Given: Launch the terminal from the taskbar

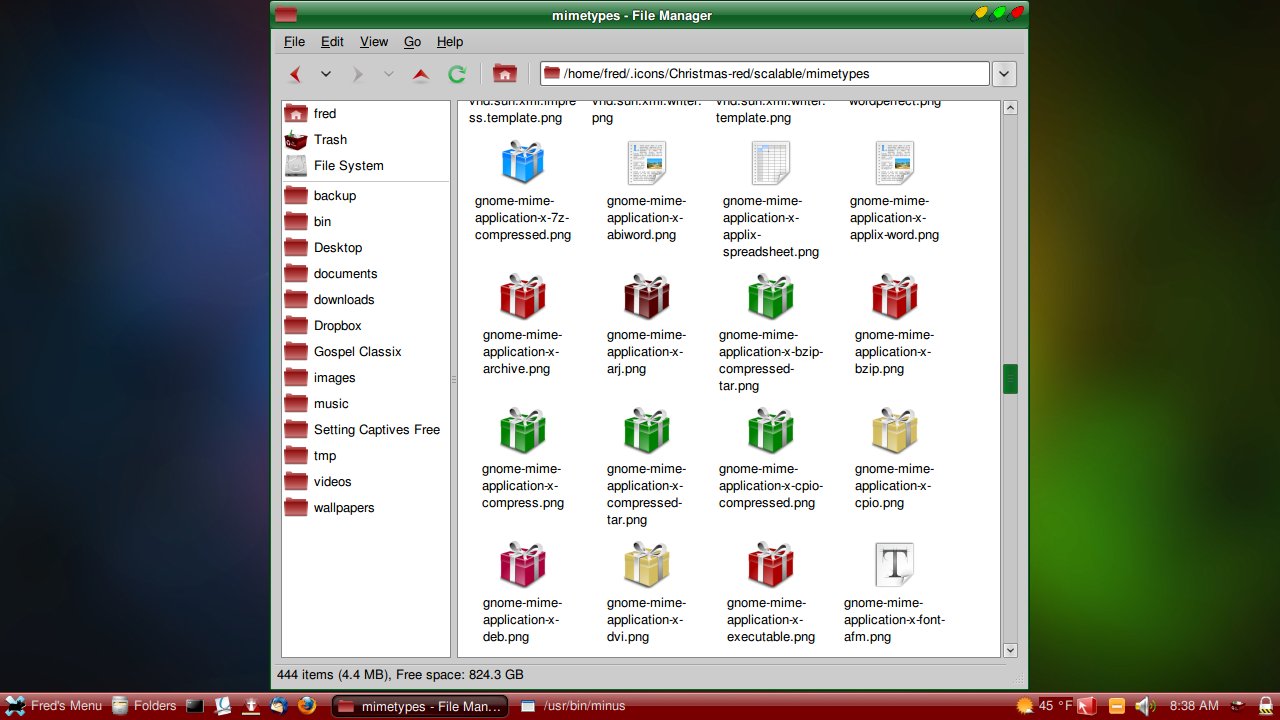Looking at the screenshot, I should (195, 706).
